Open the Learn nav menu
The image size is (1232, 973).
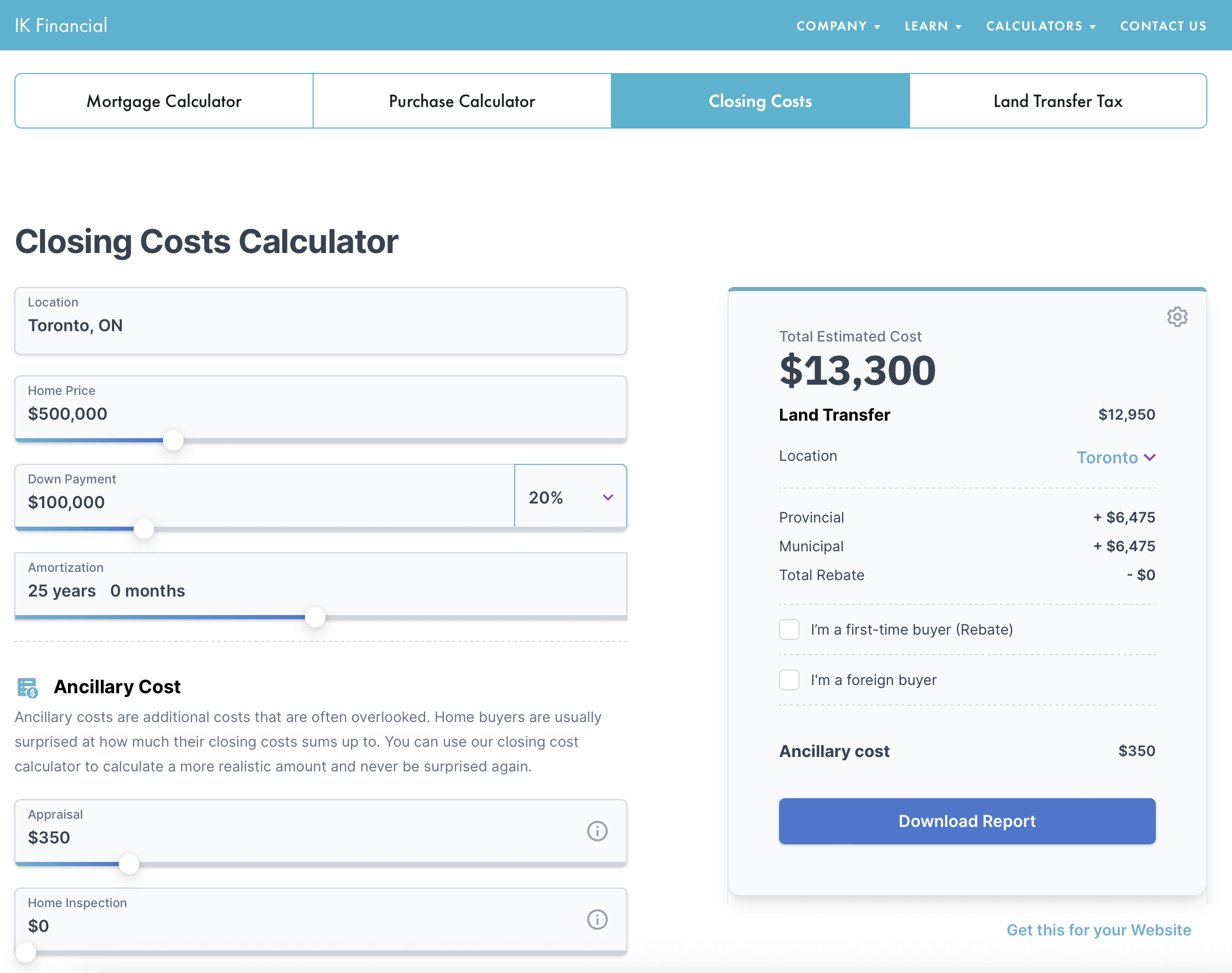click(932, 26)
